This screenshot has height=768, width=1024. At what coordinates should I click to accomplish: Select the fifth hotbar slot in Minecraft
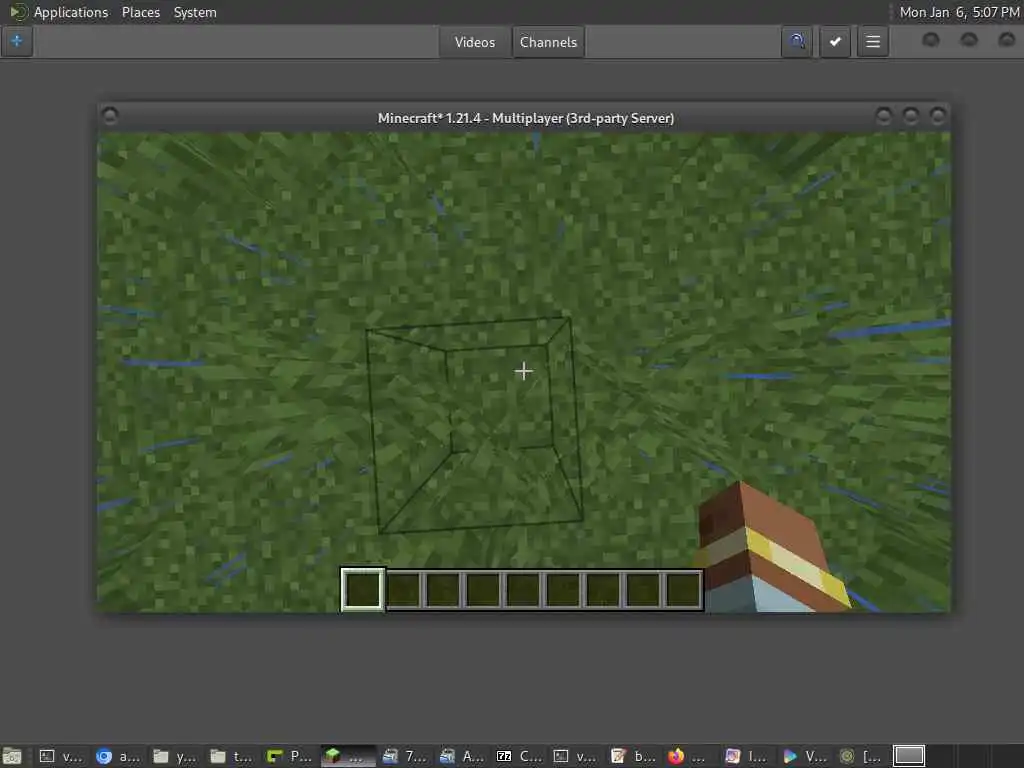pyautogui.click(x=522, y=589)
